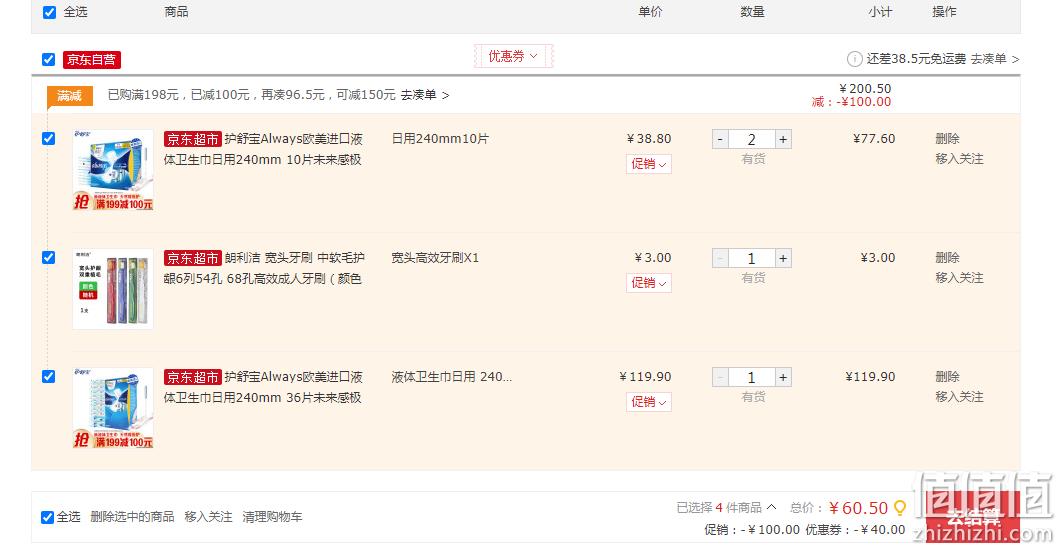Click the 京东自营 store badge
The height and width of the screenshot is (551, 1062).
[x=91, y=60]
